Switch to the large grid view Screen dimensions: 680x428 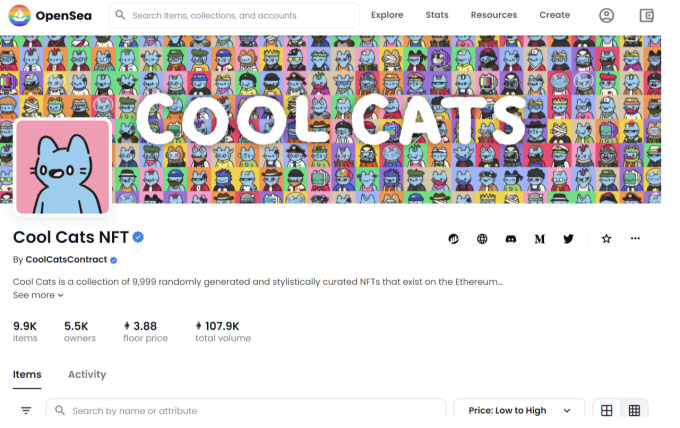607,410
